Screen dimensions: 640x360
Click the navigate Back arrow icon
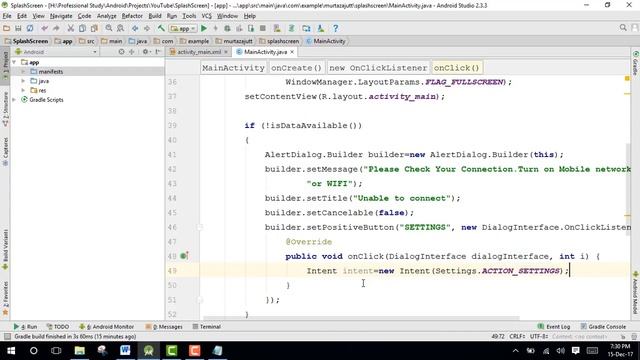(x=135, y=28)
